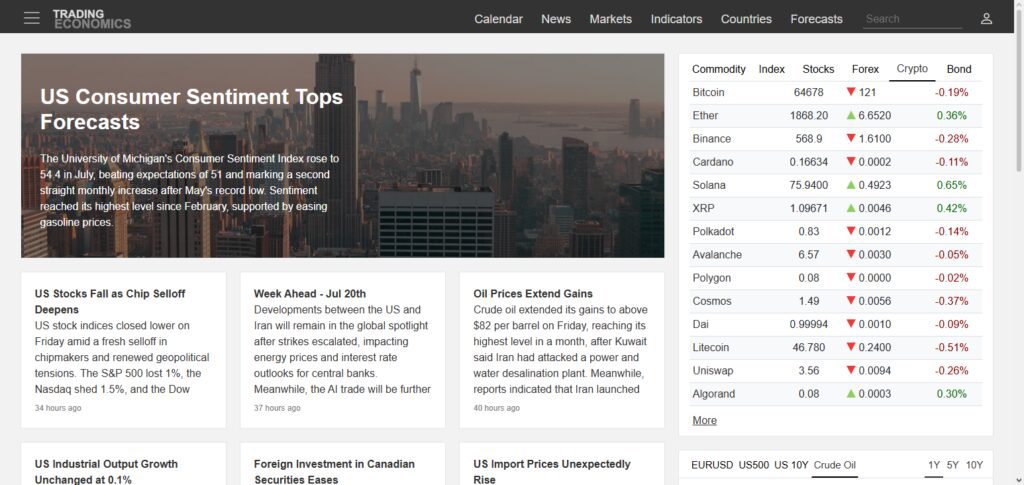Open the Cardano row link
Image resolution: width=1024 pixels, height=485 pixels.
coord(712,162)
